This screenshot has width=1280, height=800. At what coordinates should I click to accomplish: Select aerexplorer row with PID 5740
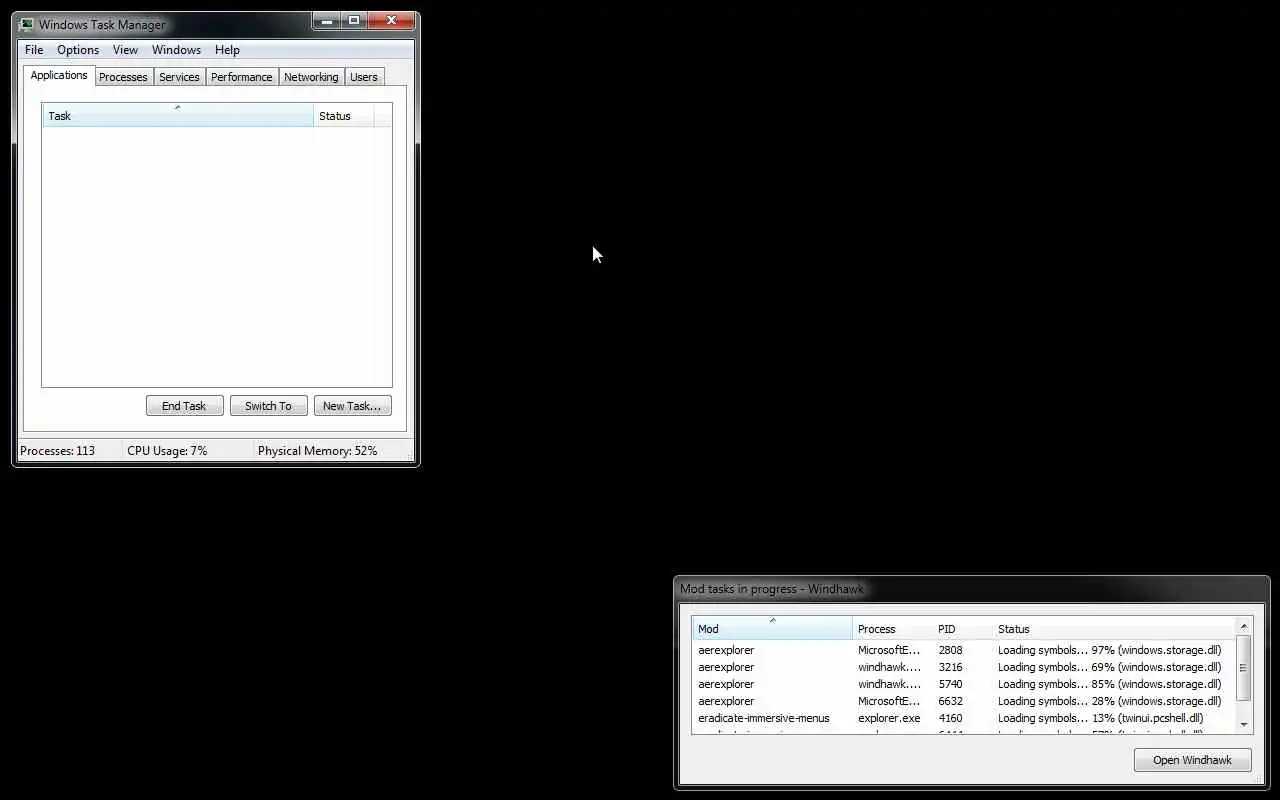pyautogui.click(x=964, y=684)
